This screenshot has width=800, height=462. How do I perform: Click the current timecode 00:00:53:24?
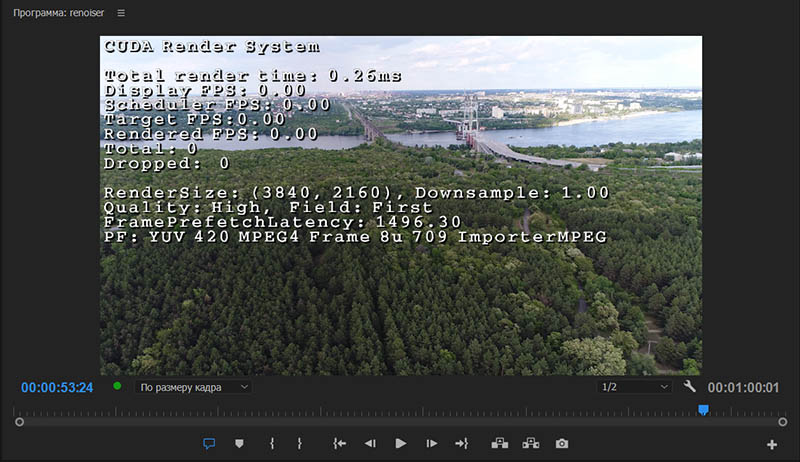click(x=57, y=388)
